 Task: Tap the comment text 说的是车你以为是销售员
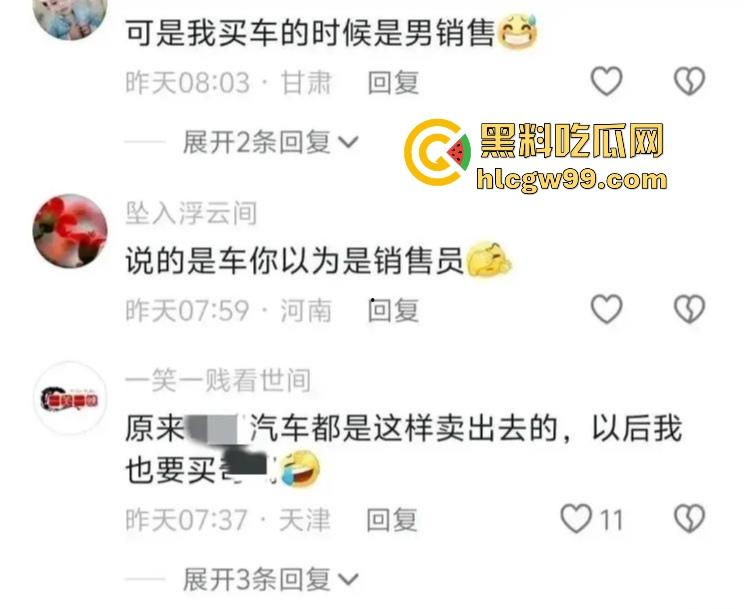click(x=294, y=261)
